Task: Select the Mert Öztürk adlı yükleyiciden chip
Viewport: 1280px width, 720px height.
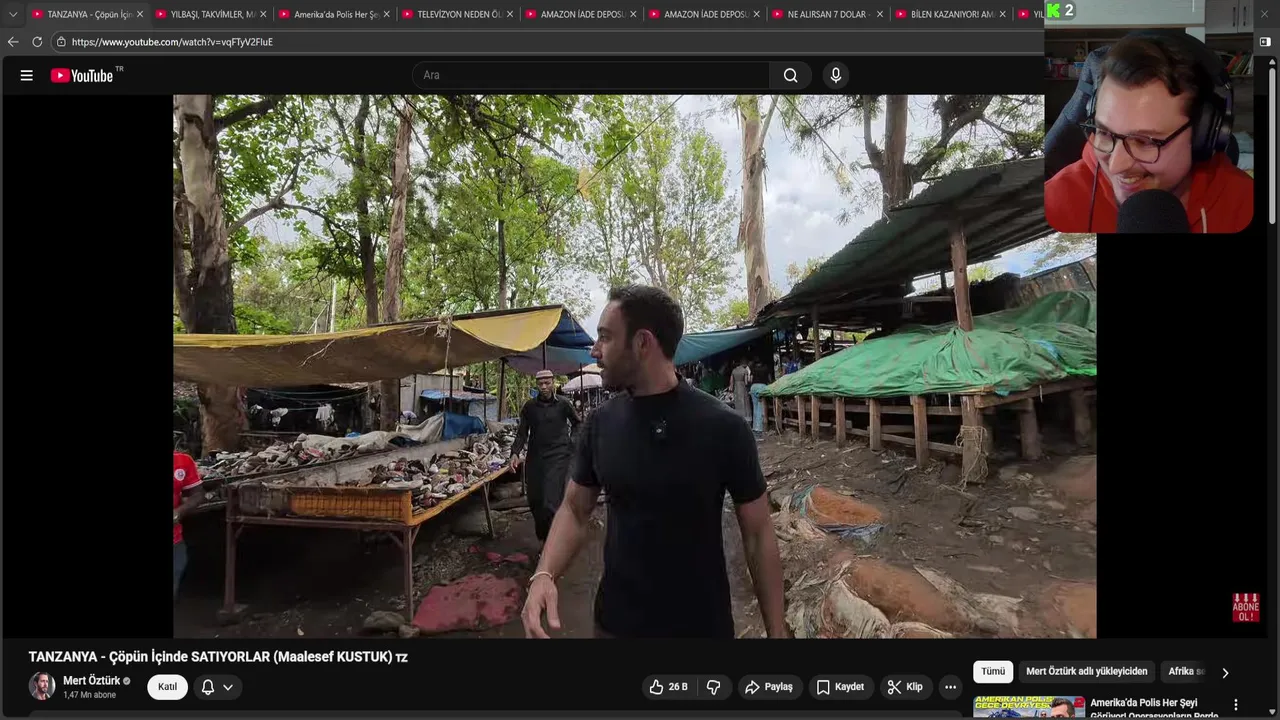Action: [1087, 672]
